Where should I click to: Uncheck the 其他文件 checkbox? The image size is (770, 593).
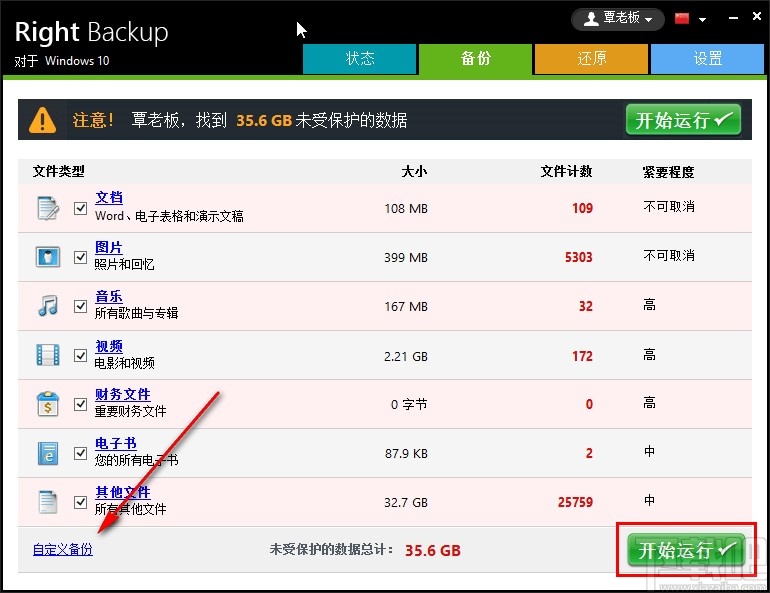(x=81, y=502)
